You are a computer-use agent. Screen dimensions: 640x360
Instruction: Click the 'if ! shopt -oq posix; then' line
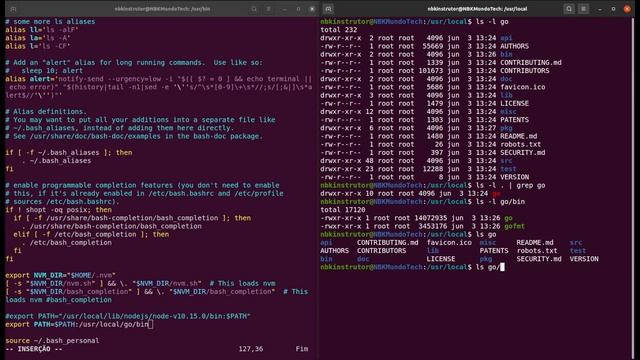point(58,210)
